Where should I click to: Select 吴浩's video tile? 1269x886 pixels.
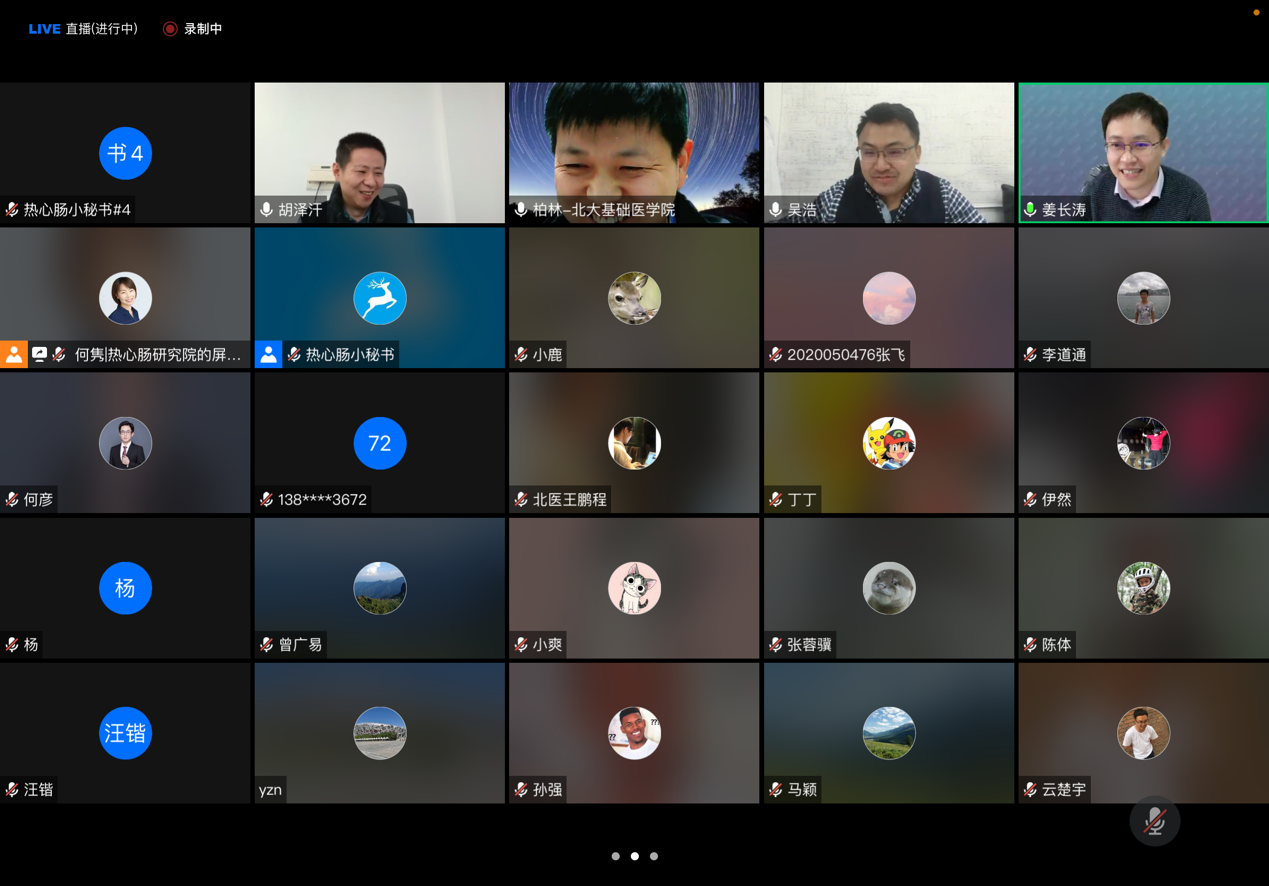click(x=888, y=150)
